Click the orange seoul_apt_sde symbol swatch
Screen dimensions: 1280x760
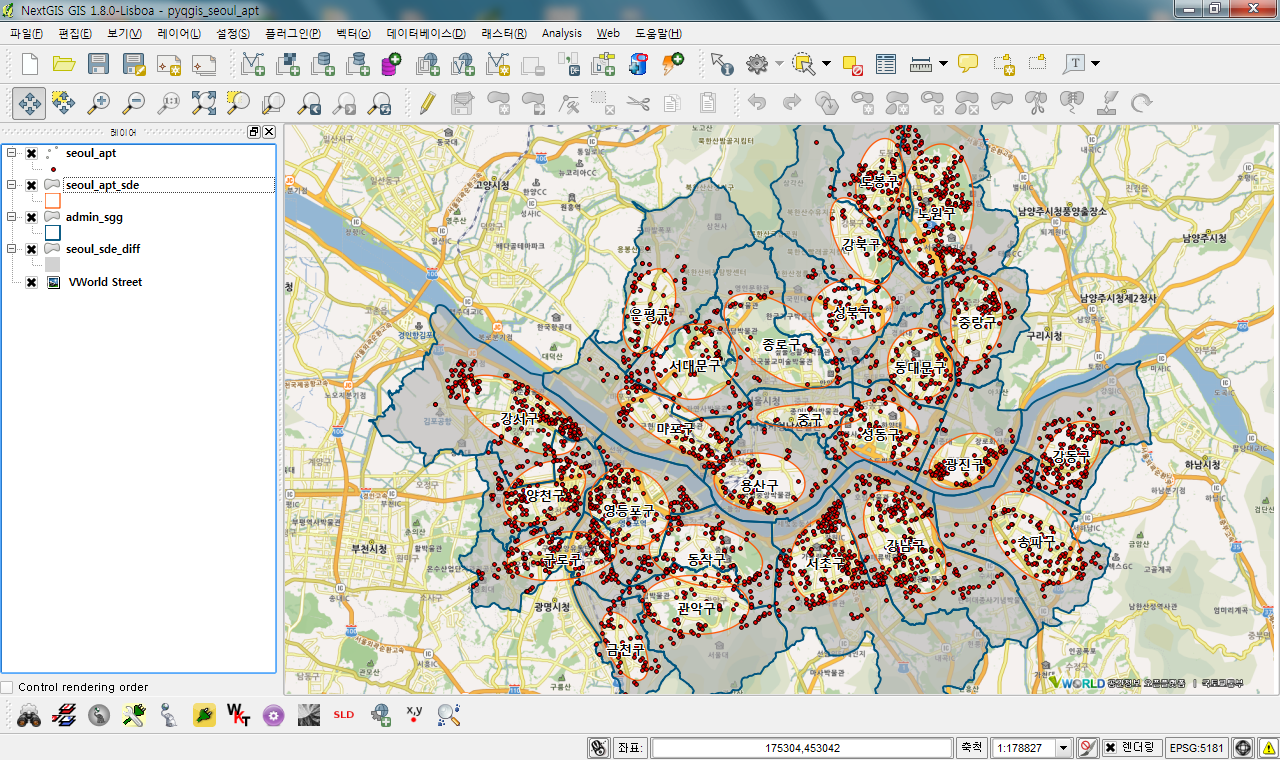[53, 201]
